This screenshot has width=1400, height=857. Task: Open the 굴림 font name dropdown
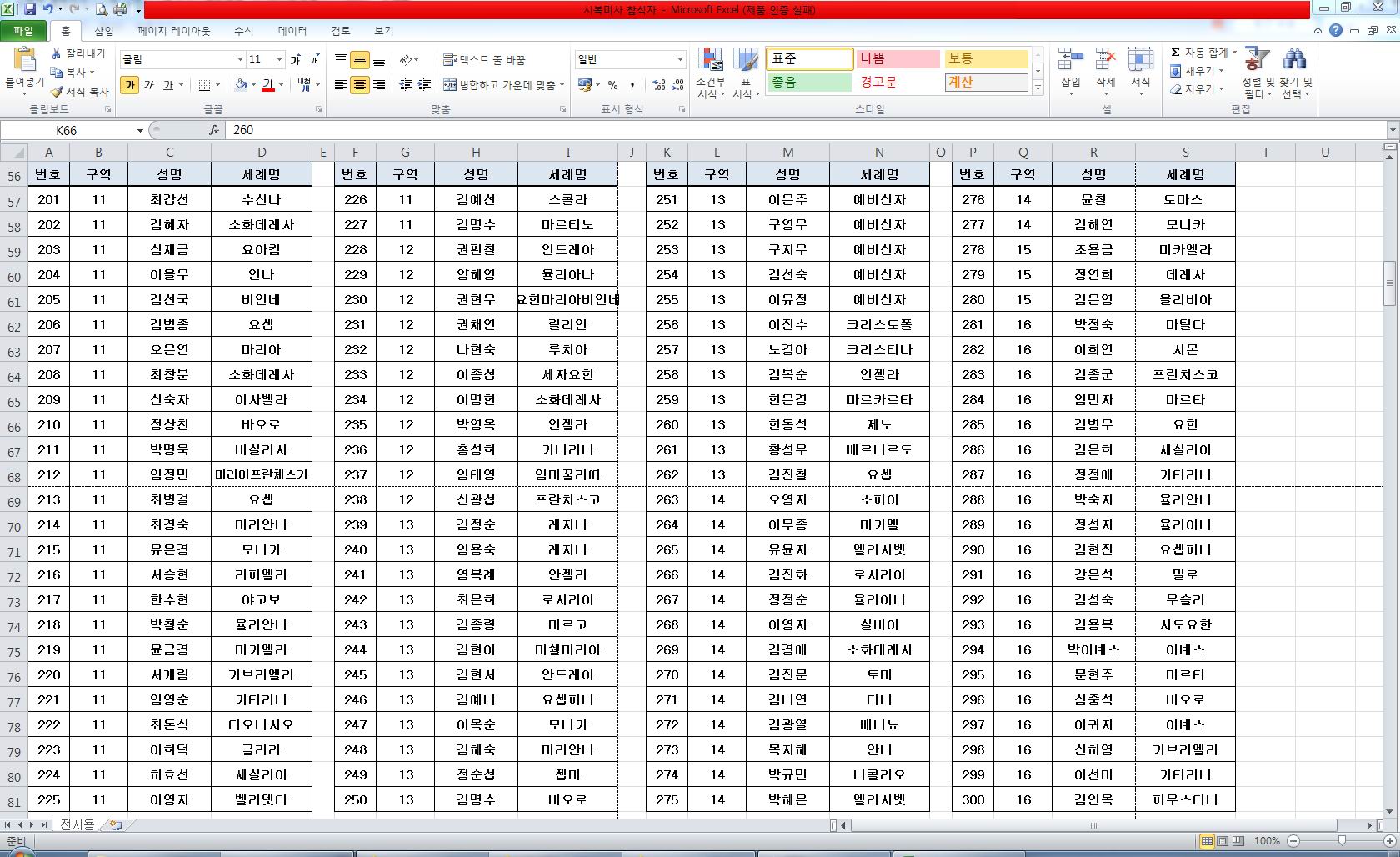[240, 59]
